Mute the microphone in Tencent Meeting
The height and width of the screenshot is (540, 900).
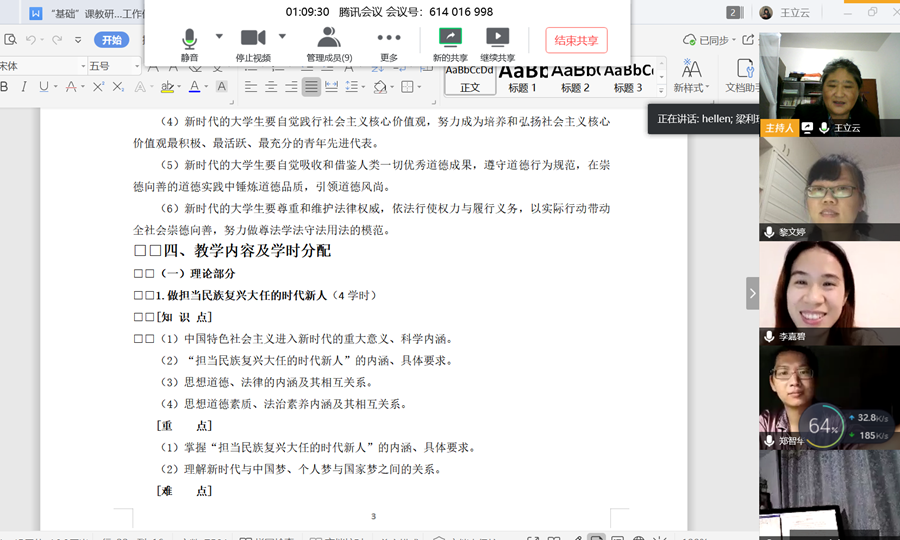[x=189, y=40]
